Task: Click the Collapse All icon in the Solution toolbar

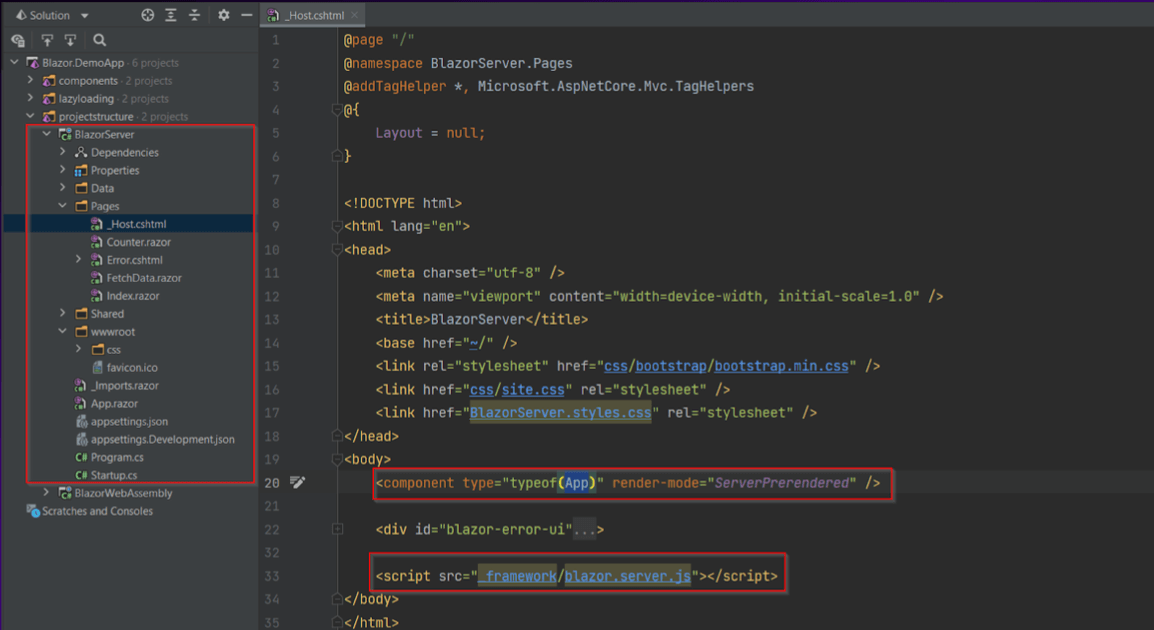Action: [x=194, y=15]
